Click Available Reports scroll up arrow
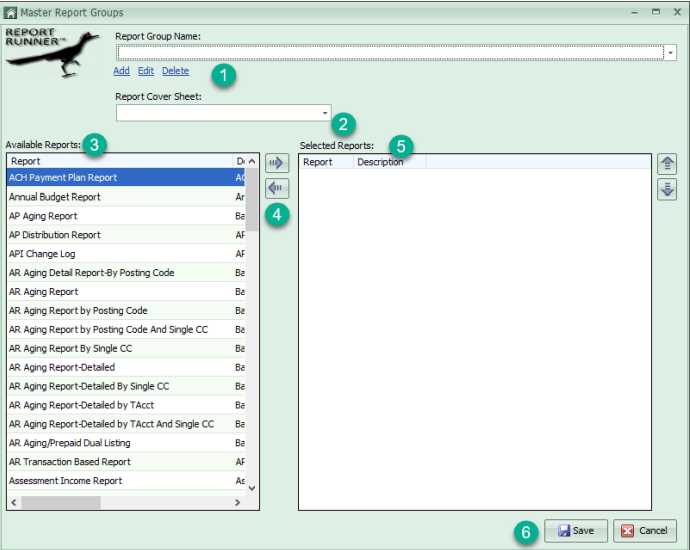The height and width of the screenshot is (550, 690). tap(252, 161)
